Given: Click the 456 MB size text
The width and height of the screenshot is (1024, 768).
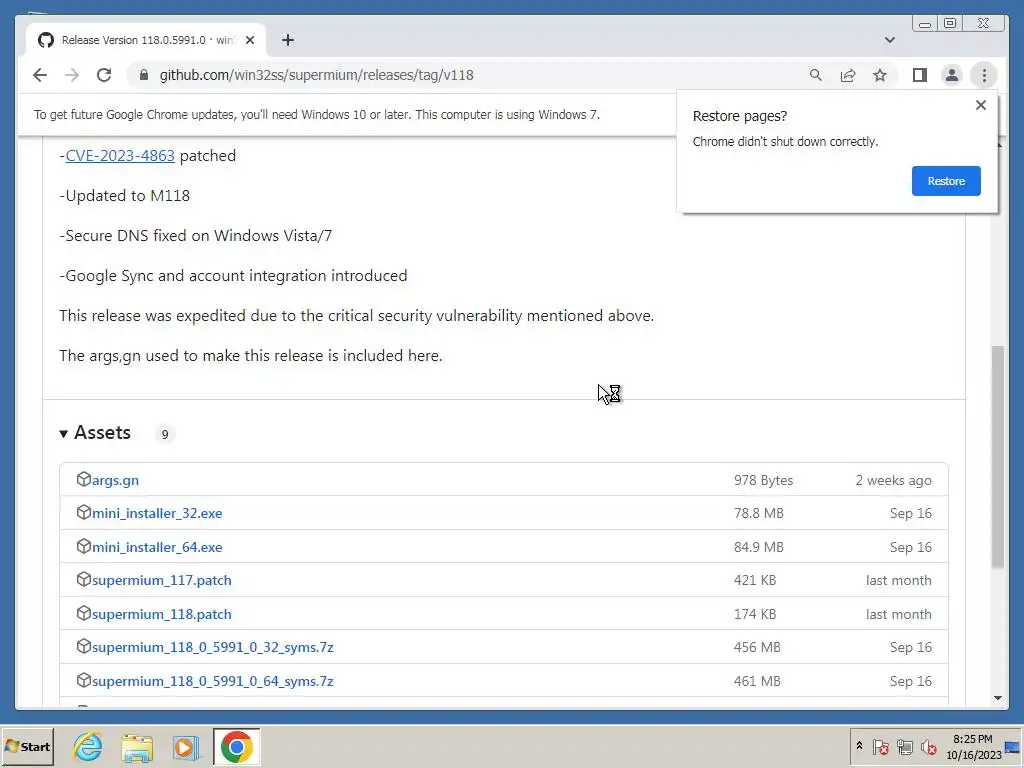Looking at the screenshot, I should click(x=757, y=647).
